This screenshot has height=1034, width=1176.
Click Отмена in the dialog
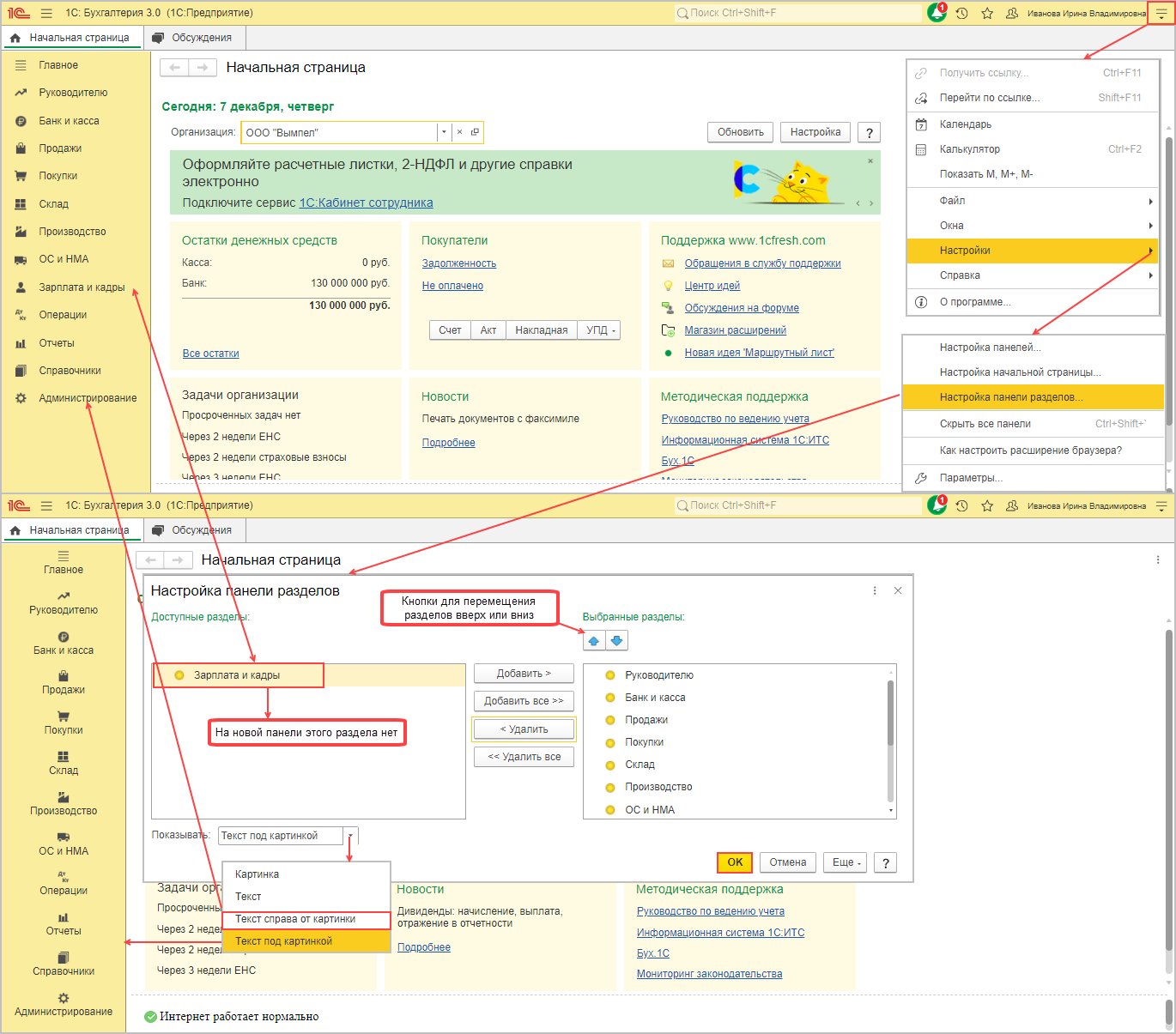(788, 862)
